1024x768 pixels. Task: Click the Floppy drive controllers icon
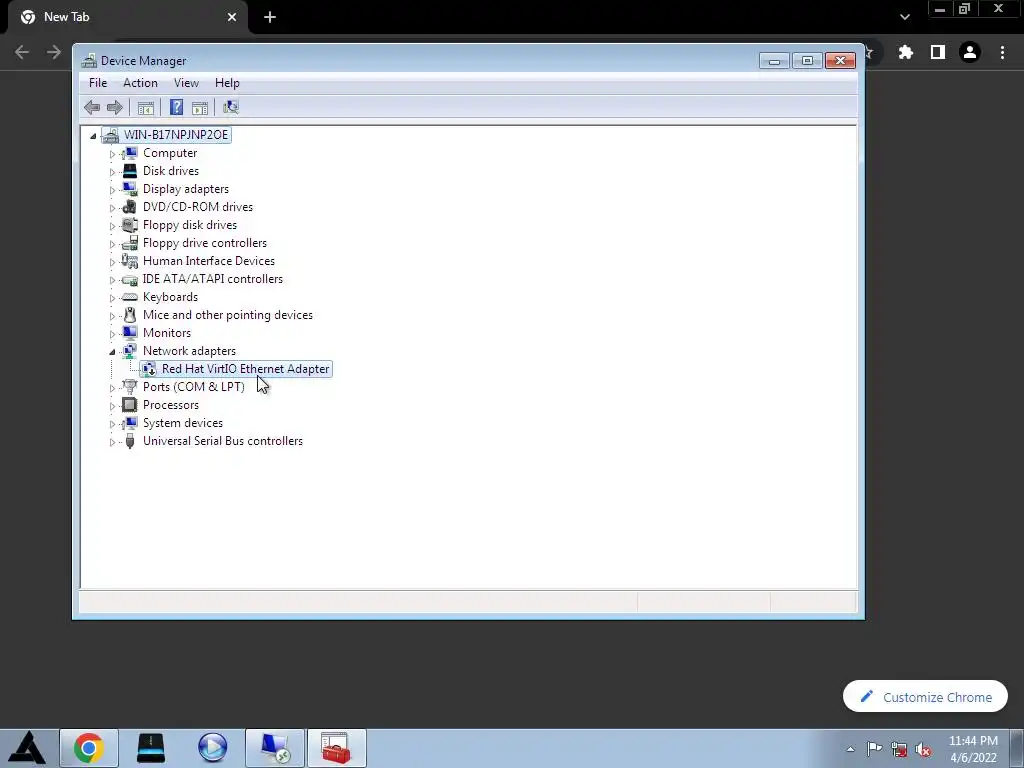click(130, 242)
